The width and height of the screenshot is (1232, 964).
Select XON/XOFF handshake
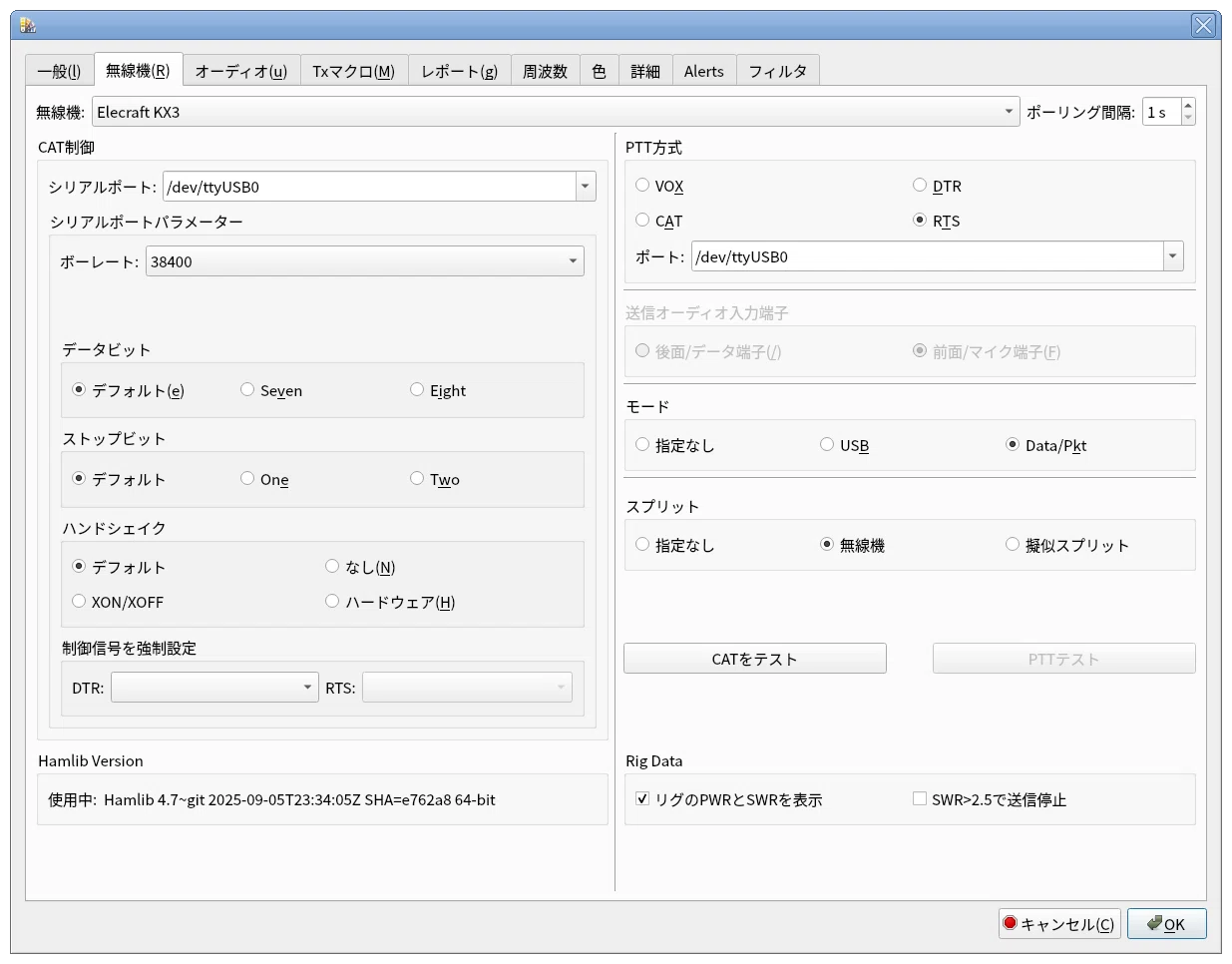click(x=118, y=602)
